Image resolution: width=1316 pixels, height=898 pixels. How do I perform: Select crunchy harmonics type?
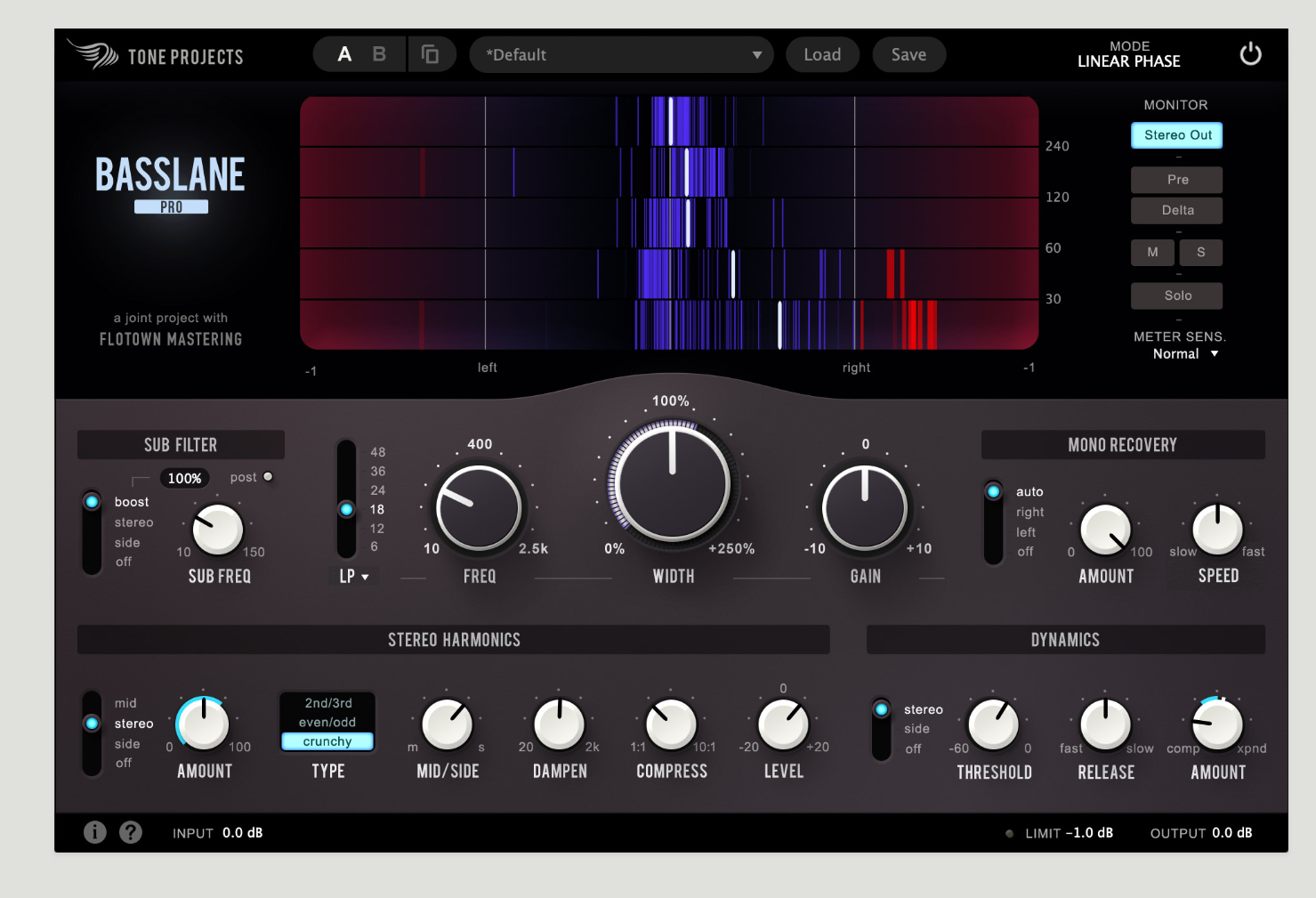click(327, 741)
